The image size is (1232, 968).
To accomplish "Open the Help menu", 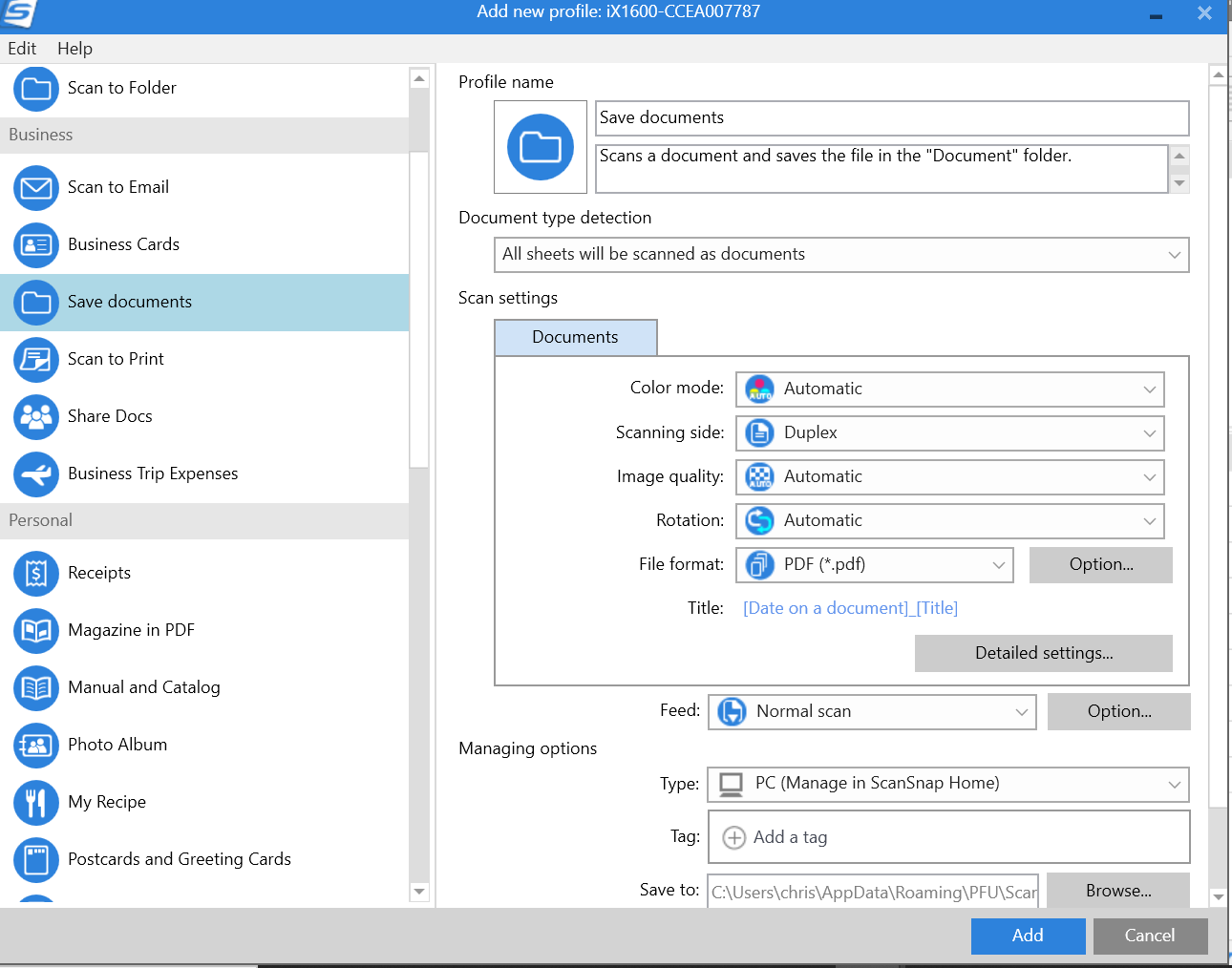I will pos(74,49).
